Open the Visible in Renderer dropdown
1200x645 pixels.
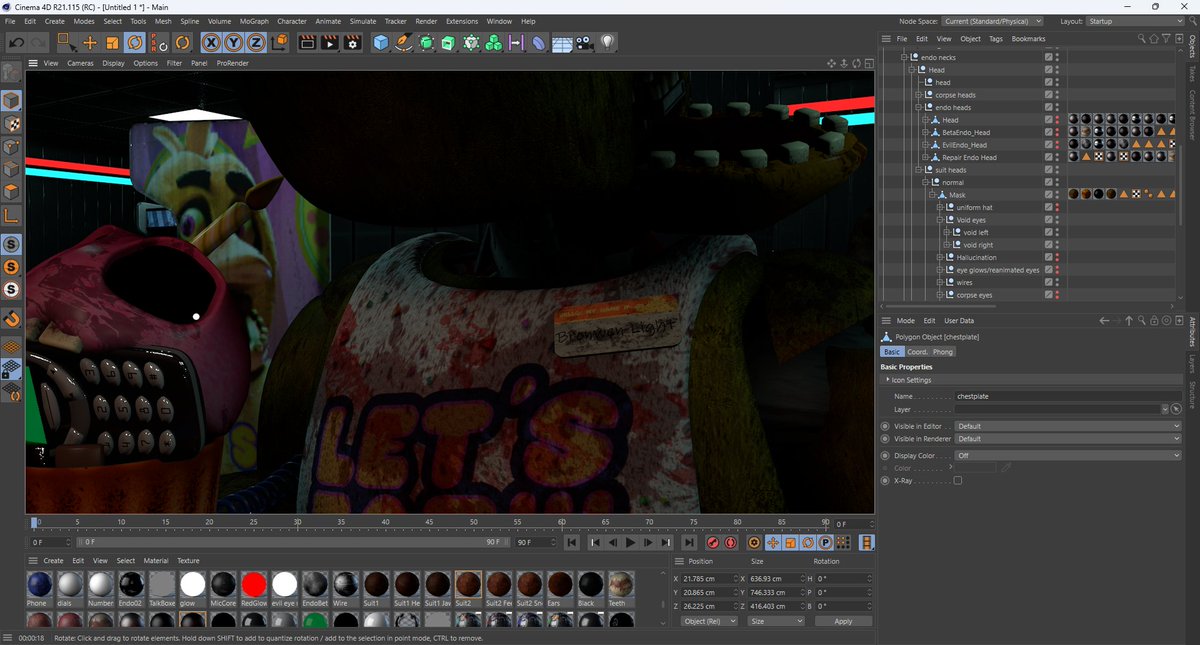click(x=1068, y=439)
